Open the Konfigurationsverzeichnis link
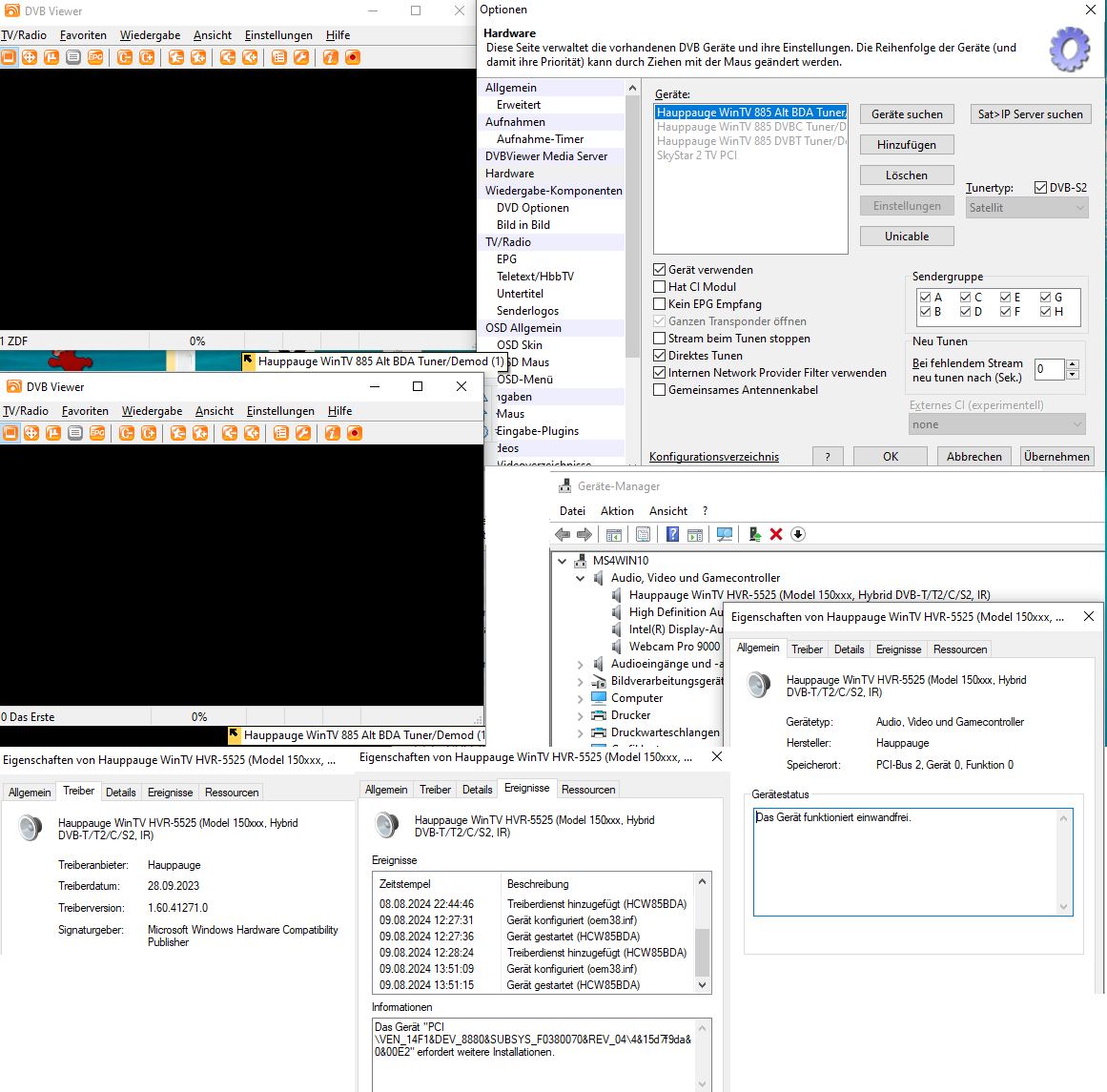 point(714,457)
